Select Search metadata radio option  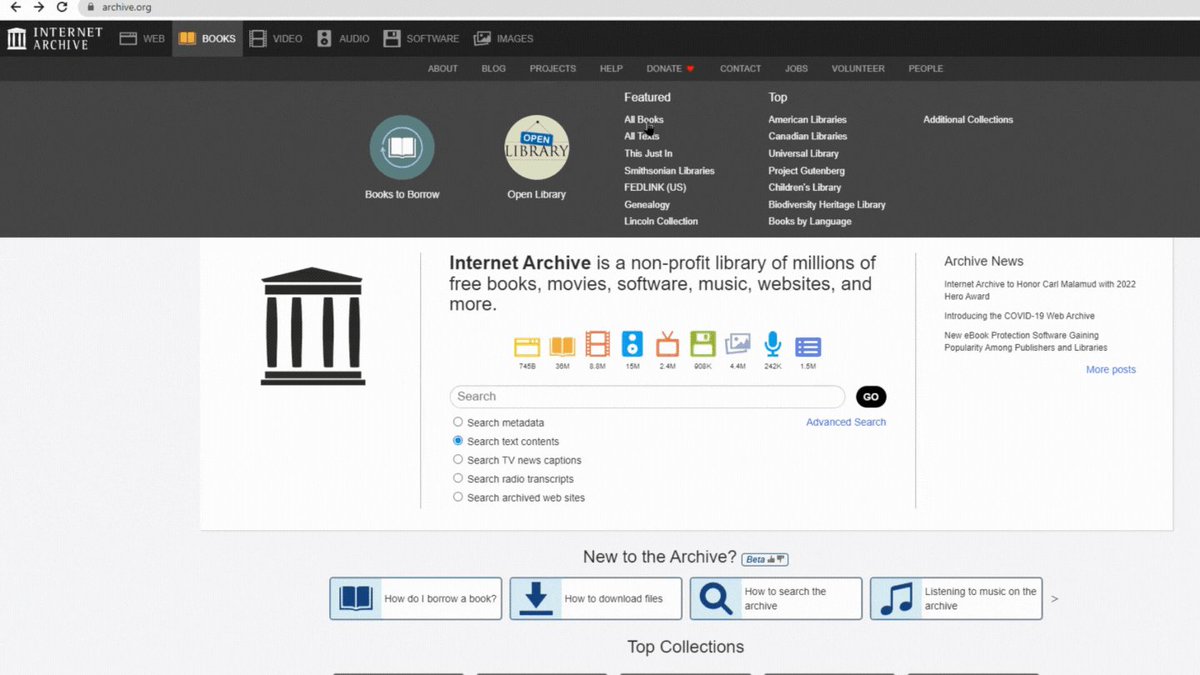pyautogui.click(x=458, y=422)
